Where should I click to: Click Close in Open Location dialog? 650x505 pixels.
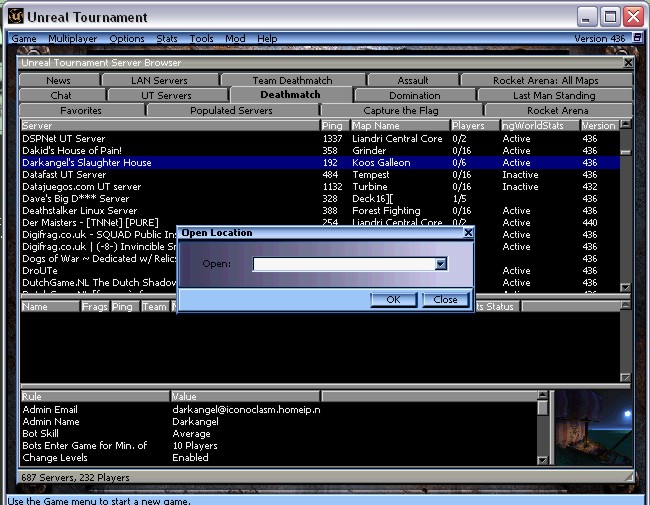coord(445,299)
